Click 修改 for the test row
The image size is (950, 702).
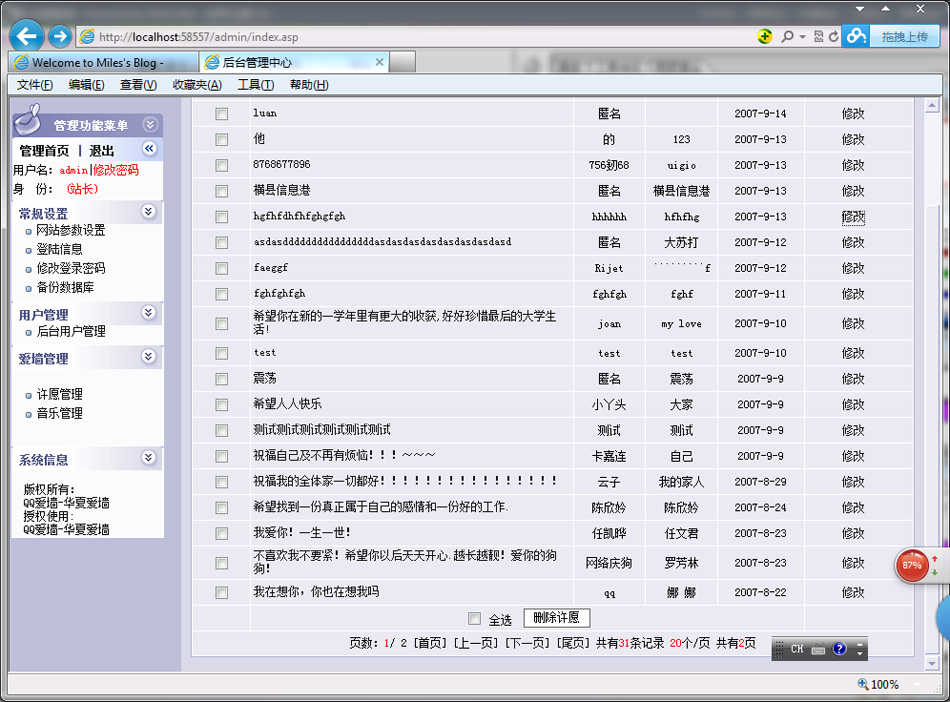[x=853, y=353]
